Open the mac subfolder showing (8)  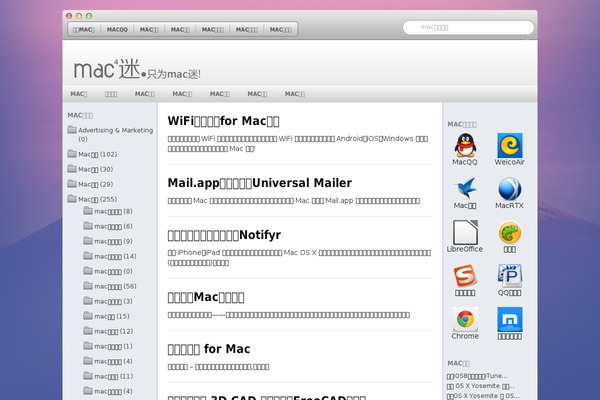pos(108,211)
